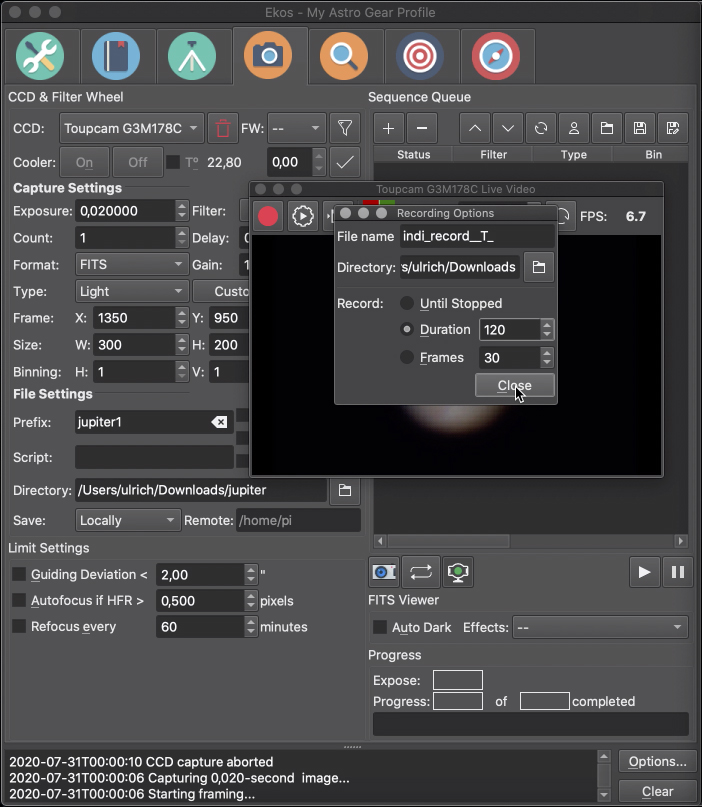702x807 pixels.
Task: Select the Until Stopped radio button
Action: [407, 303]
